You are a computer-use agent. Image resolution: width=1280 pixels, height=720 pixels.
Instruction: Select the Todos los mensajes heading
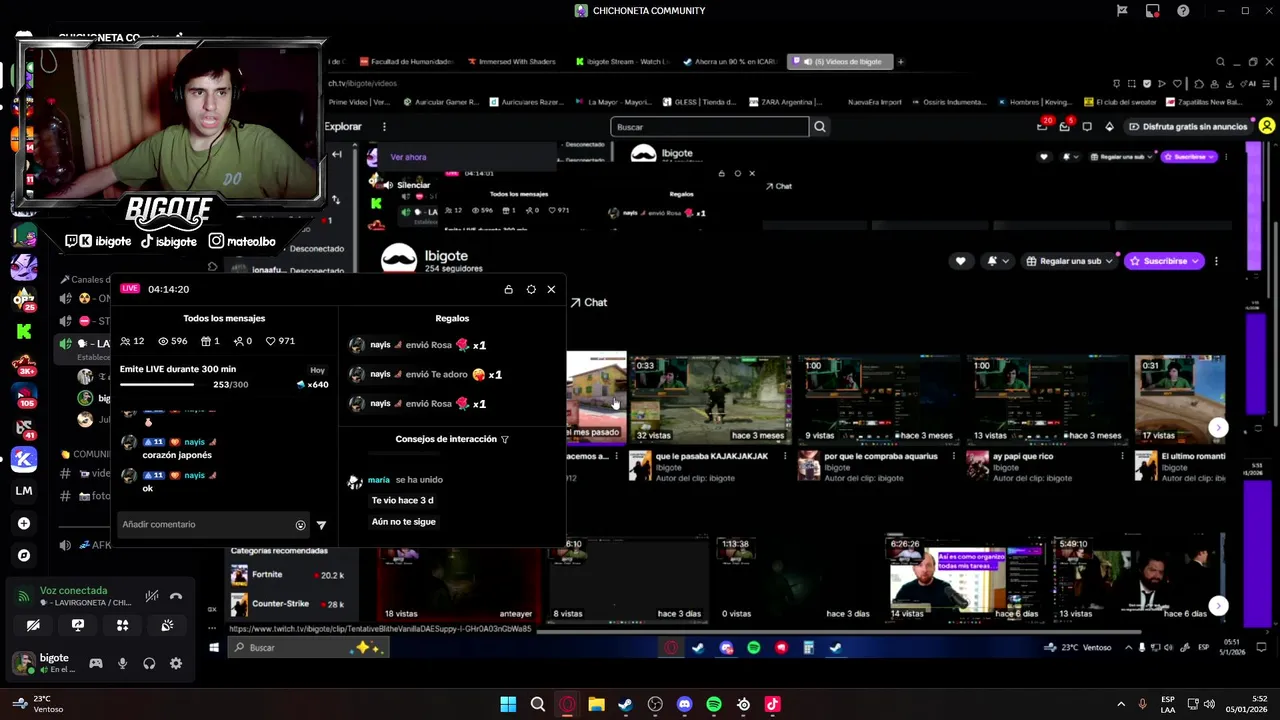224,318
